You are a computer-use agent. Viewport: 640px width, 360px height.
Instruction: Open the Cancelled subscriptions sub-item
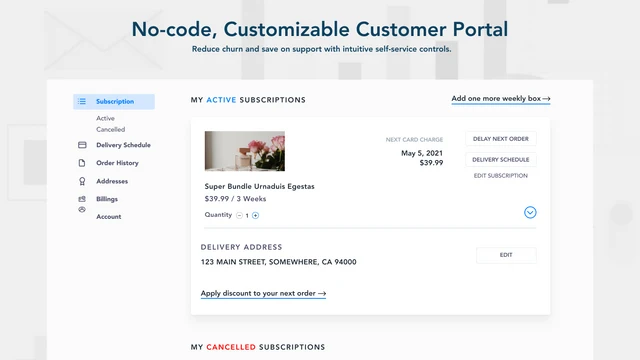click(111, 129)
